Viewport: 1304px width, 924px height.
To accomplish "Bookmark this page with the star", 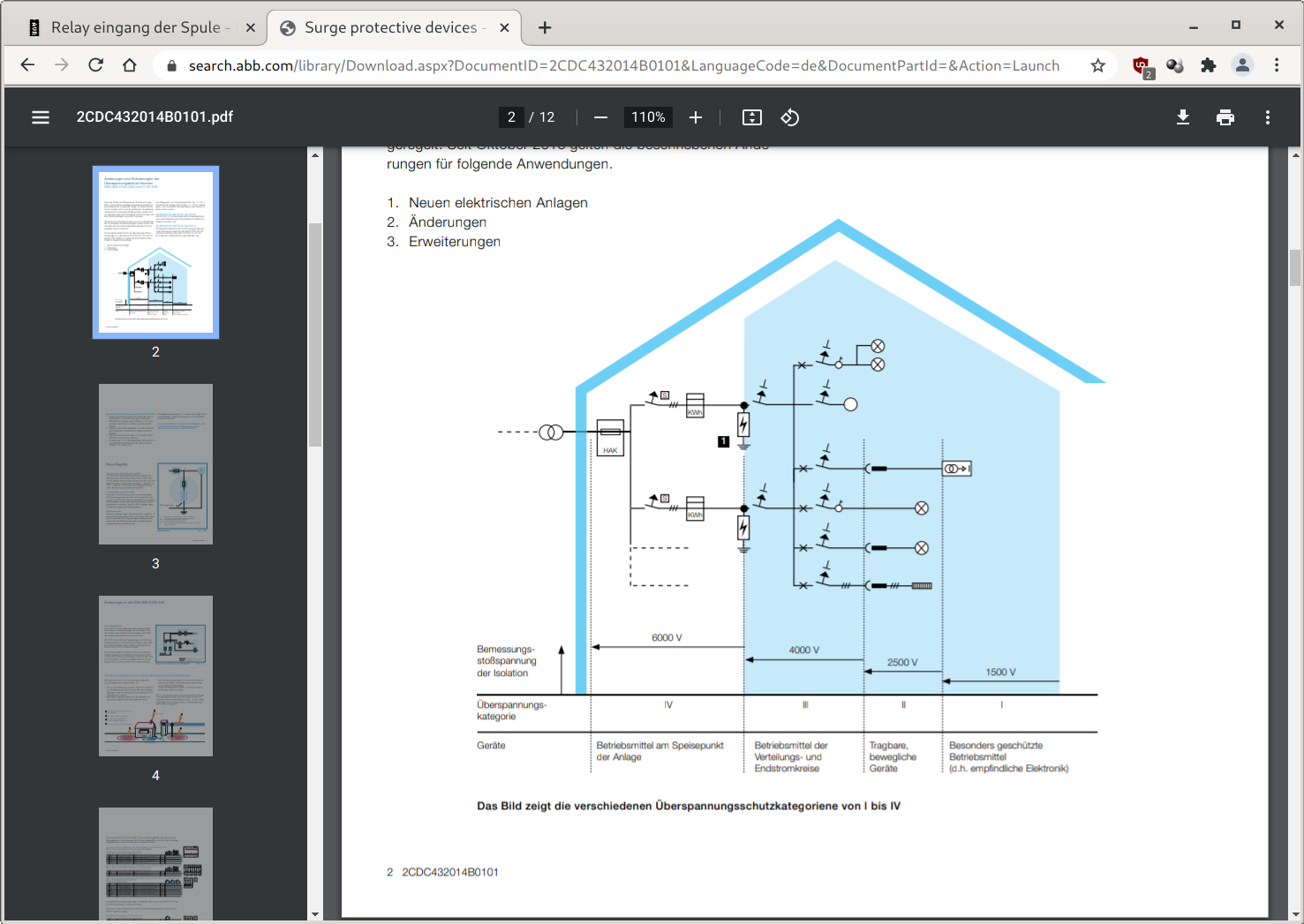I will click(1098, 65).
